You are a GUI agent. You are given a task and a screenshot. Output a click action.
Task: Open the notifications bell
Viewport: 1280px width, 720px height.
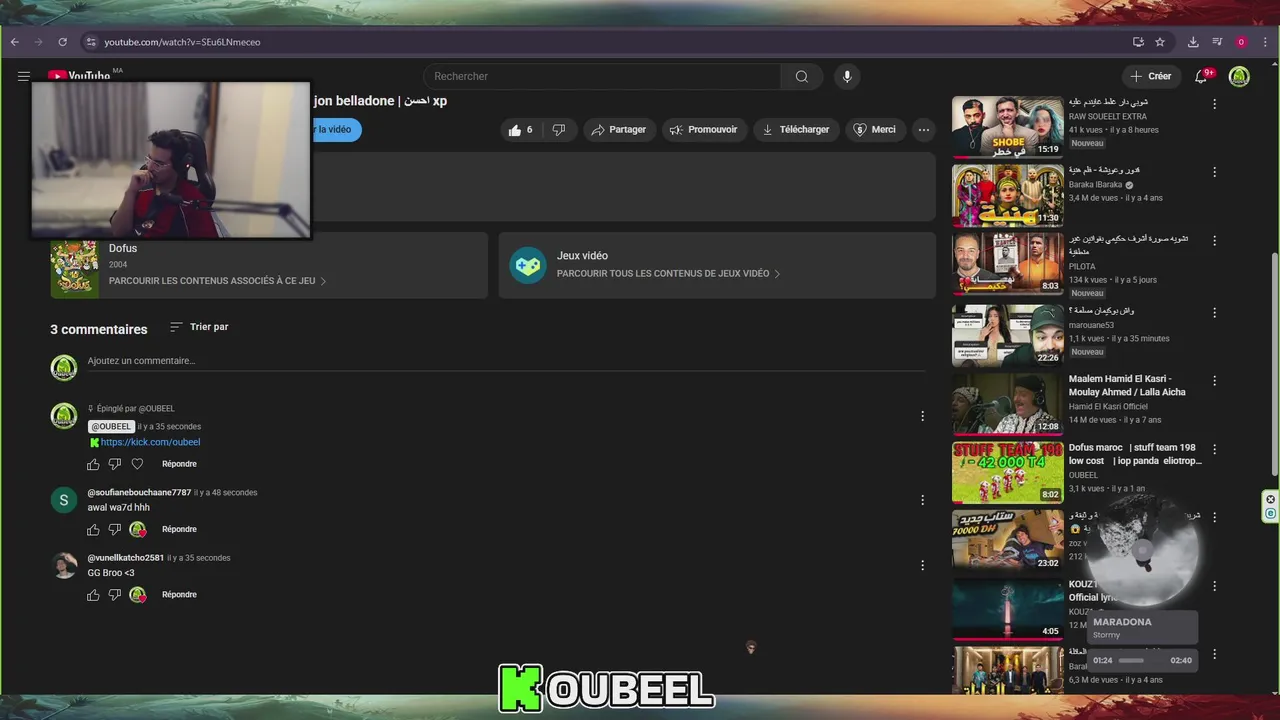(1202, 76)
